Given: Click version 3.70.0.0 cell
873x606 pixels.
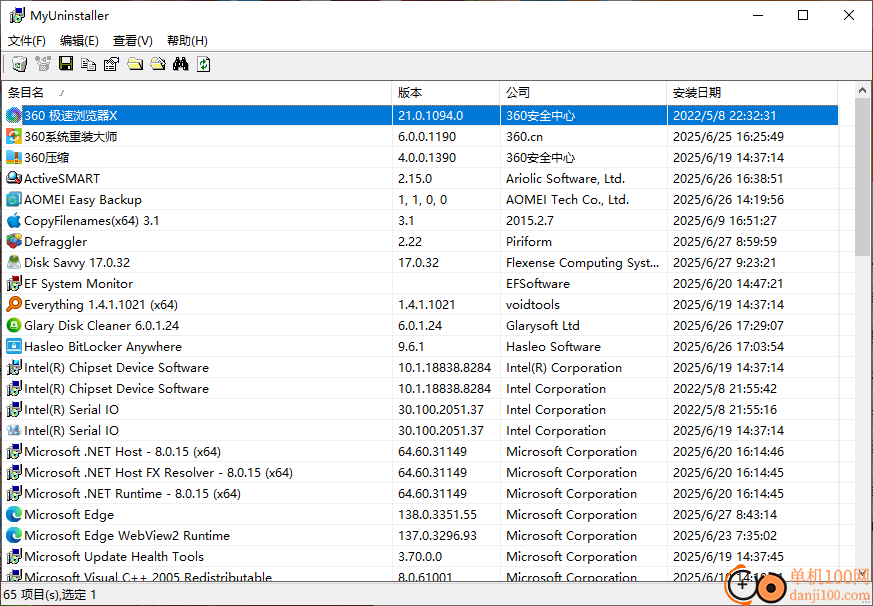Looking at the screenshot, I should (420, 557).
